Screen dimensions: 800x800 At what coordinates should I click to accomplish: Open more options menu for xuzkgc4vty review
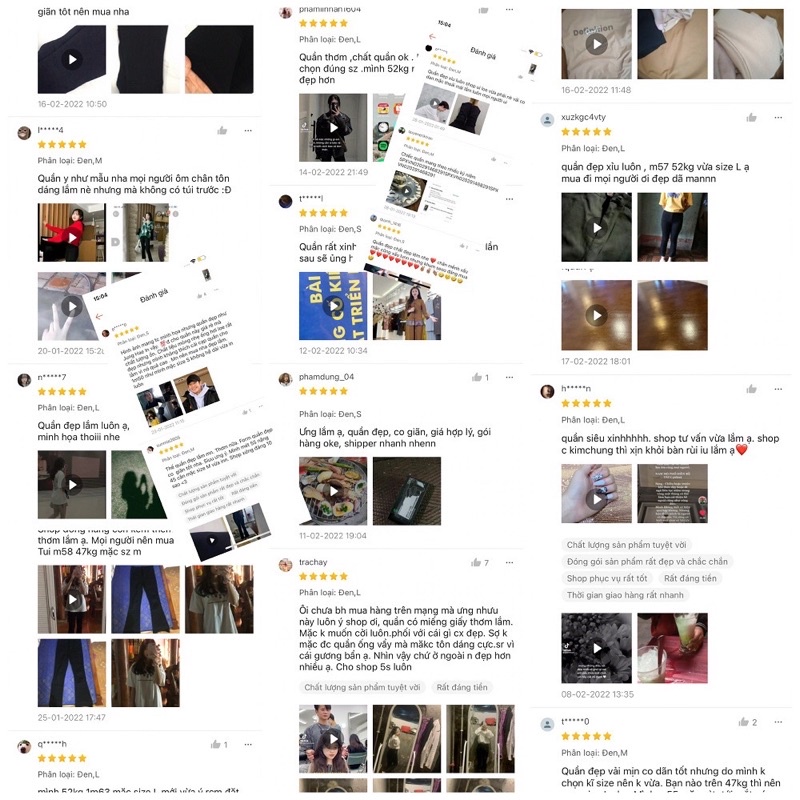[778, 117]
